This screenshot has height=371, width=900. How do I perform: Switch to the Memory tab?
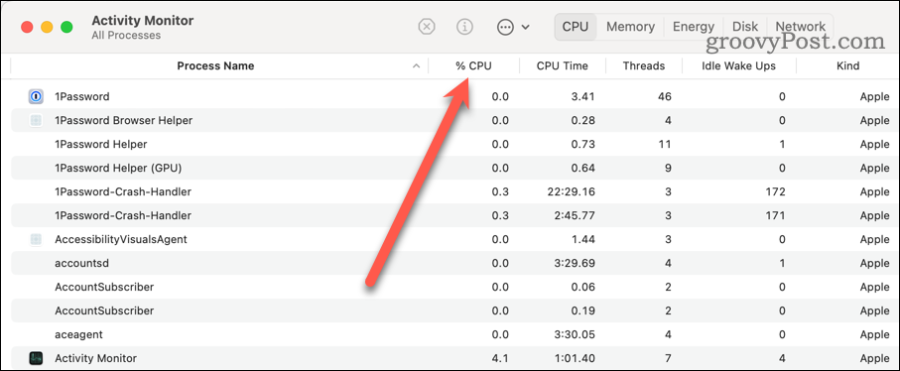point(630,26)
